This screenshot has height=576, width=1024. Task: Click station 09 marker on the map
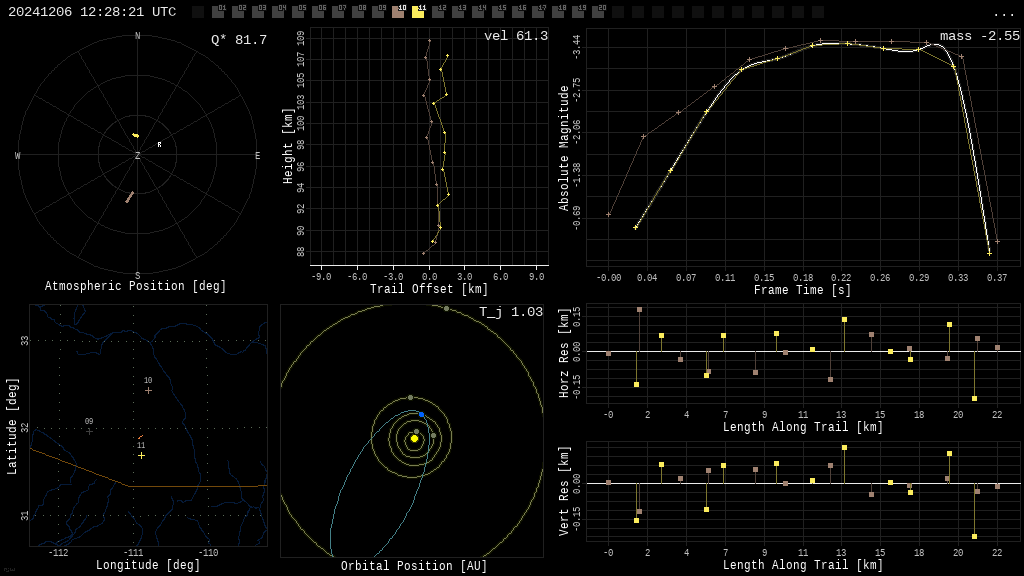click(x=89, y=431)
